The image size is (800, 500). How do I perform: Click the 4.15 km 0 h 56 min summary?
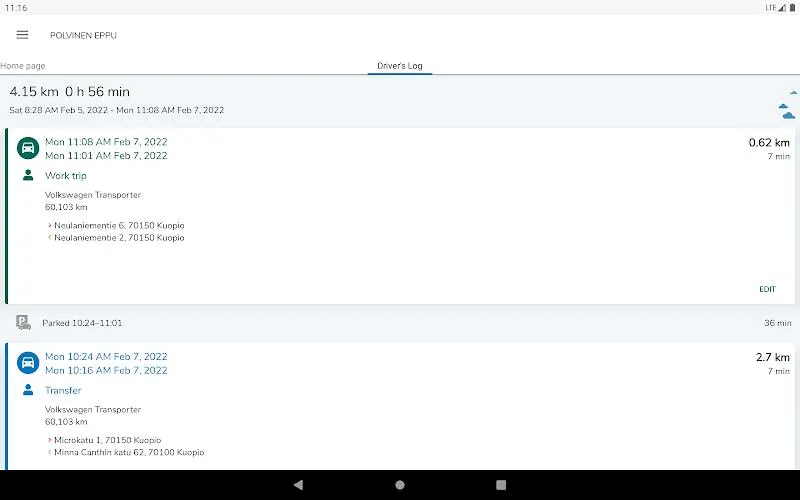pos(70,92)
